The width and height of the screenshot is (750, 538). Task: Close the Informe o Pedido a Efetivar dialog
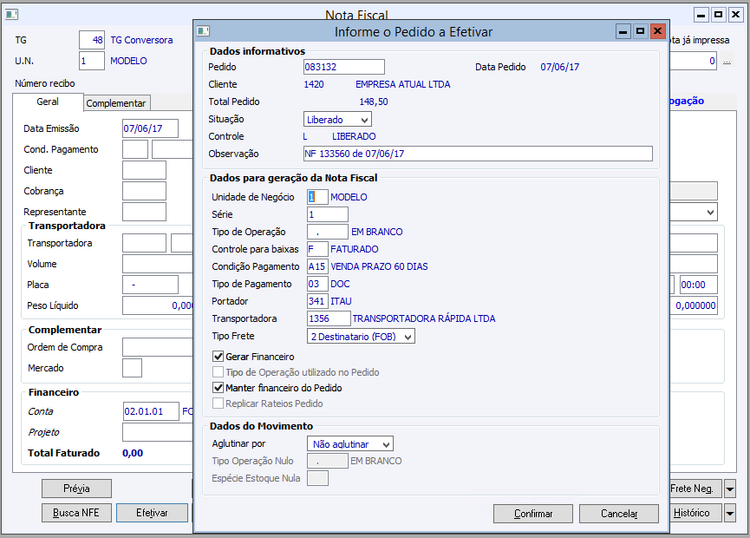pyautogui.click(x=658, y=32)
